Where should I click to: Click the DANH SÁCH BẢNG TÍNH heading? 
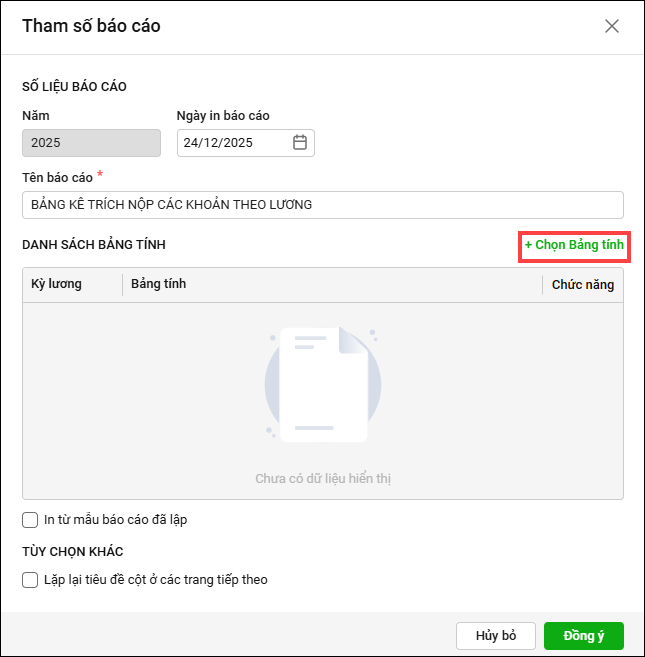click(94, 245)
